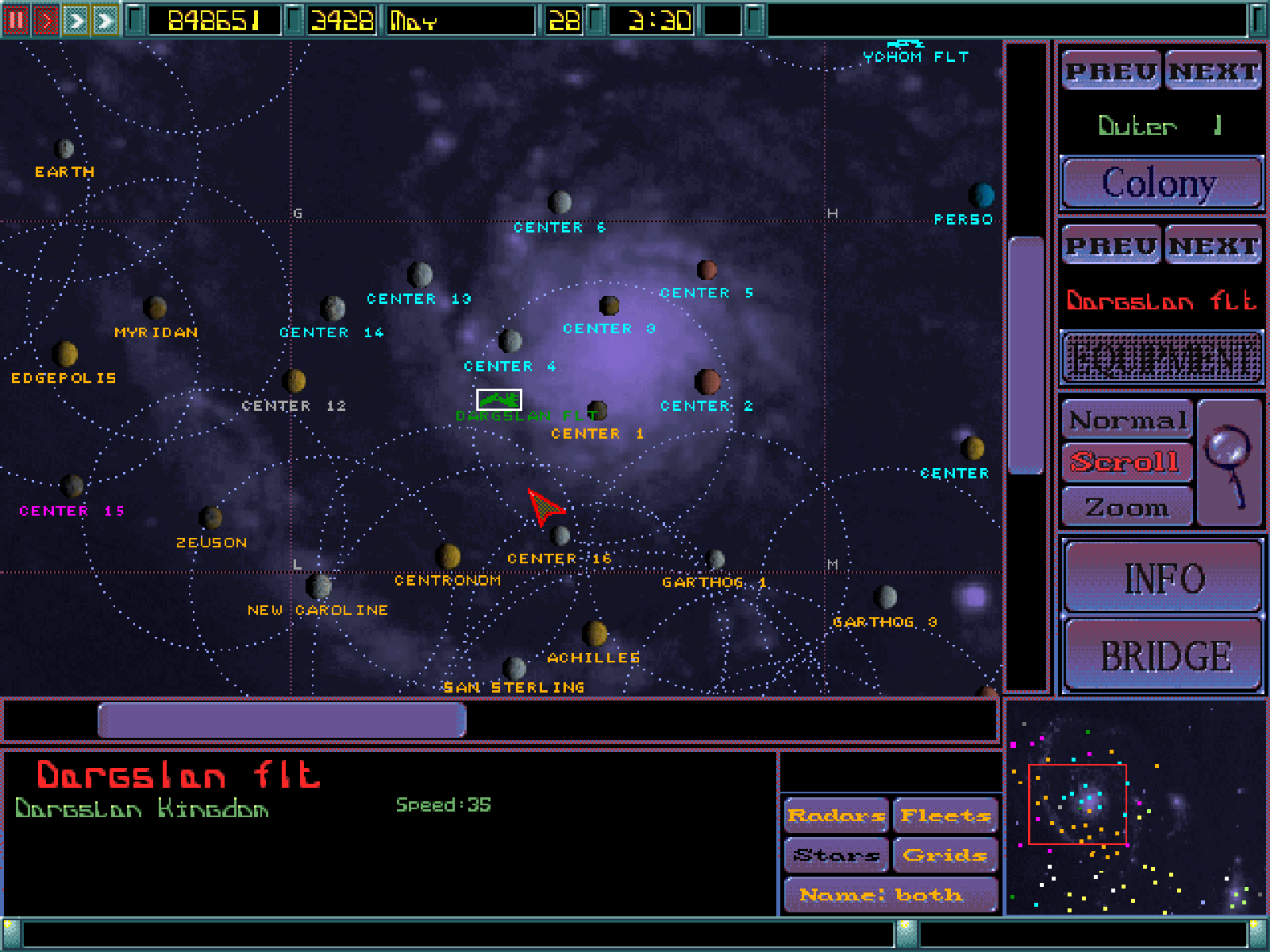Screen dimensions: 1270x952
Task: Toggle the Grids overlay
Action: [x=945, y=855]
